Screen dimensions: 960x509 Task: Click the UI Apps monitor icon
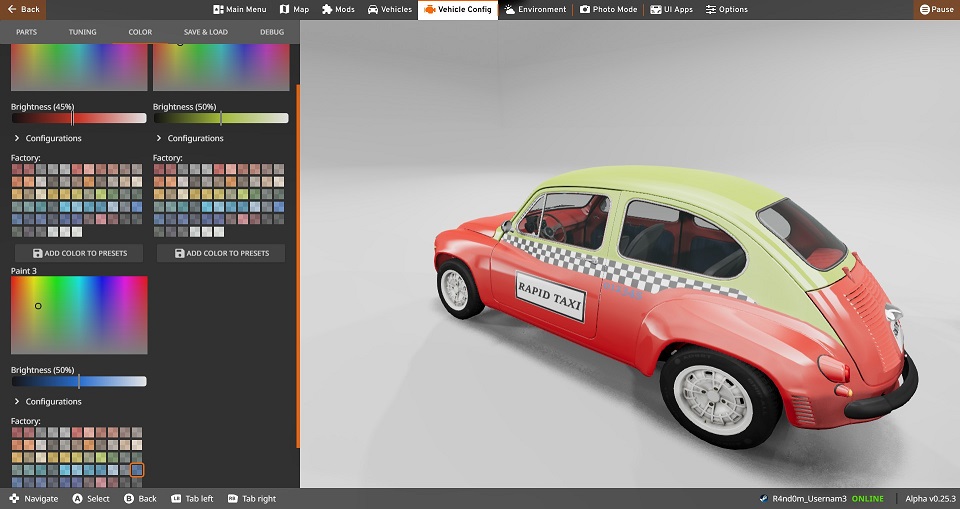(x=656, y=10)
